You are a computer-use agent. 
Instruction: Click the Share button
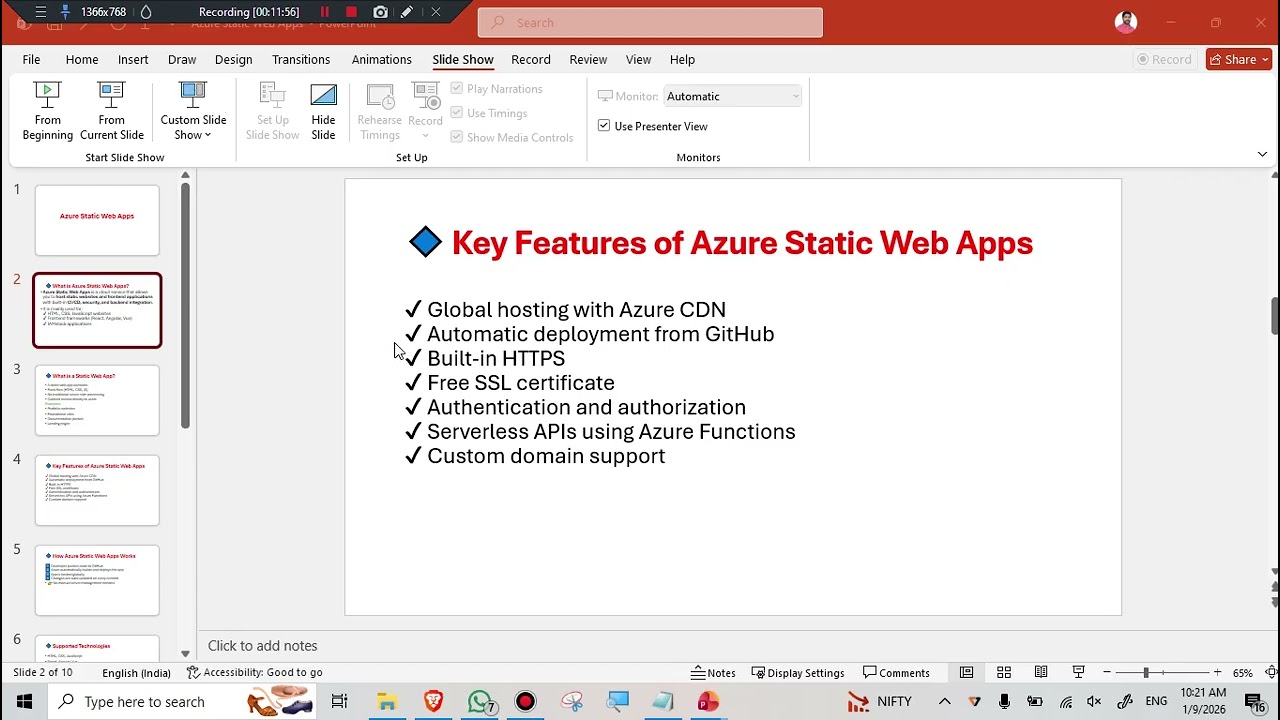click(1238, 59)
